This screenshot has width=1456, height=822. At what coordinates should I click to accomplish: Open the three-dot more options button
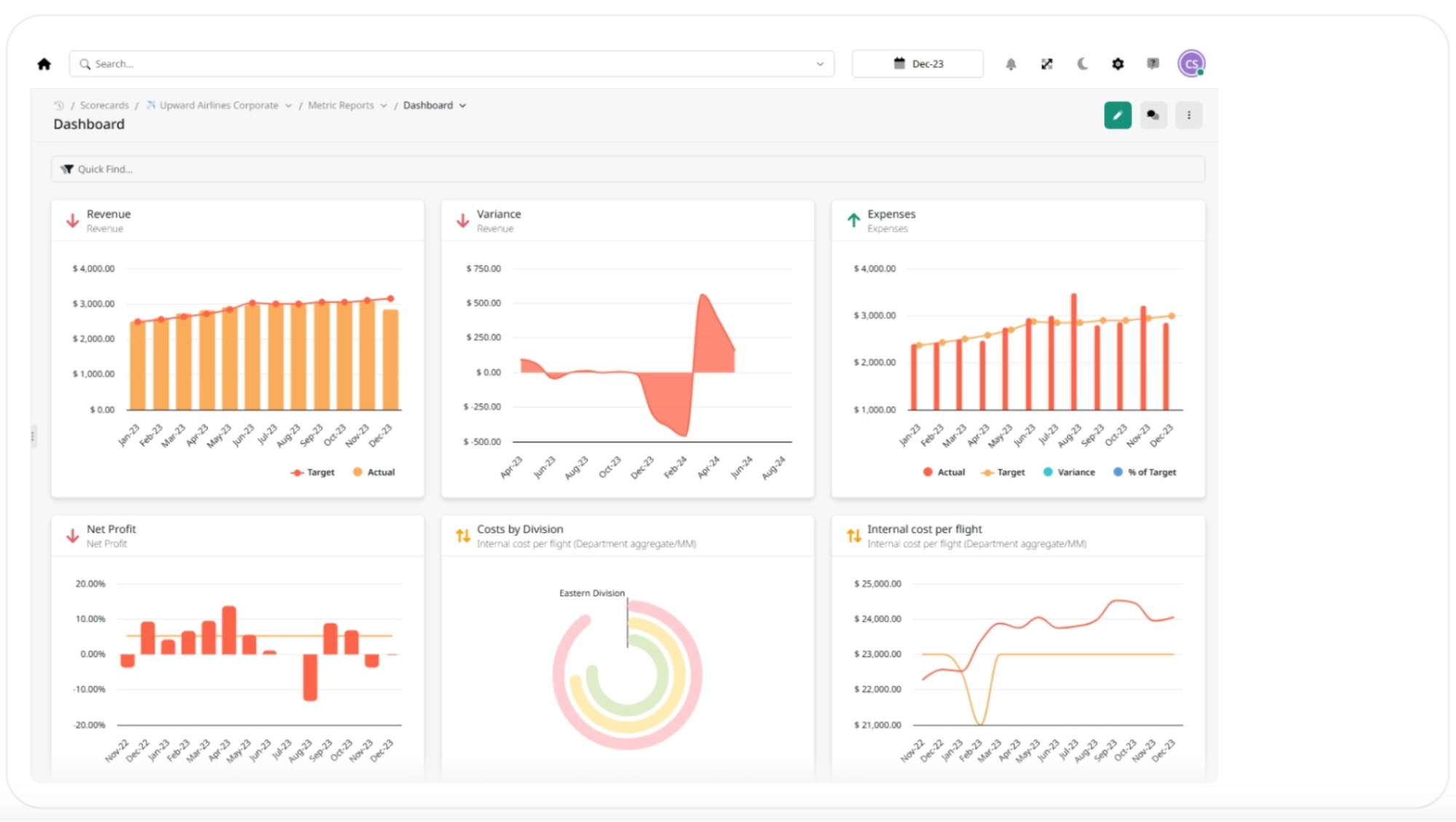[x=1189, y=114]
